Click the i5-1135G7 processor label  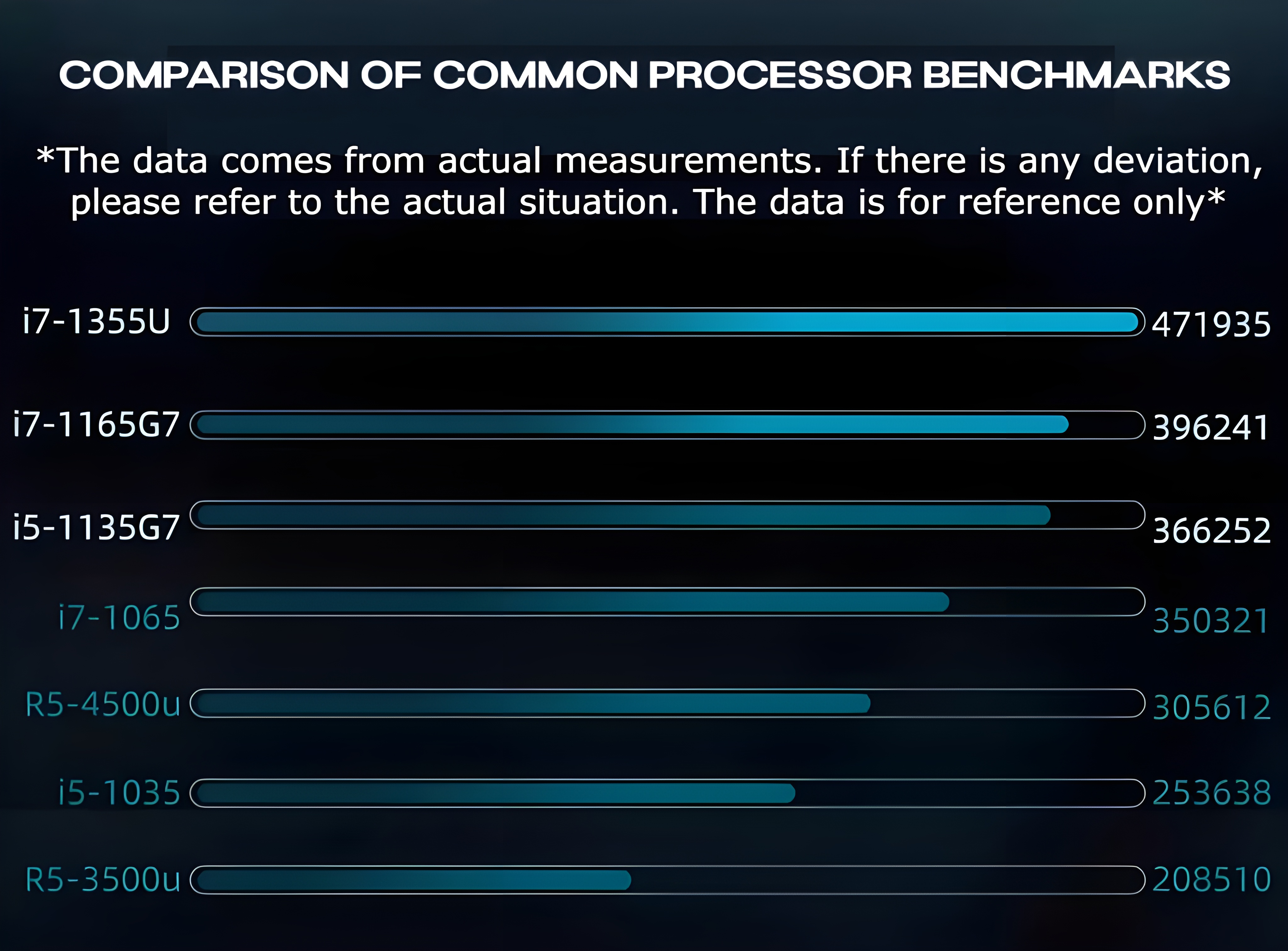pyautogui.click(x=96, y=527)
